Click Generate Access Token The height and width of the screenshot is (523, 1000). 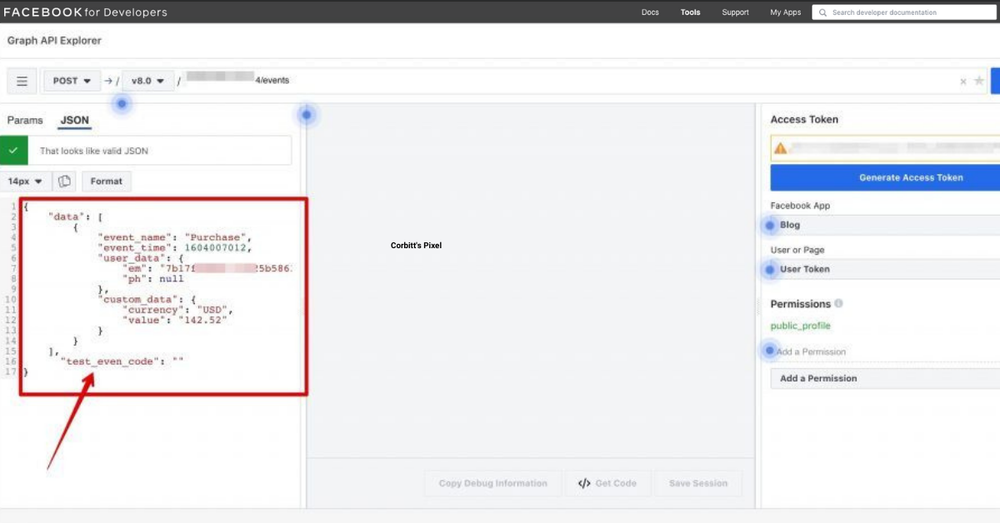click(x=885, y=178)
